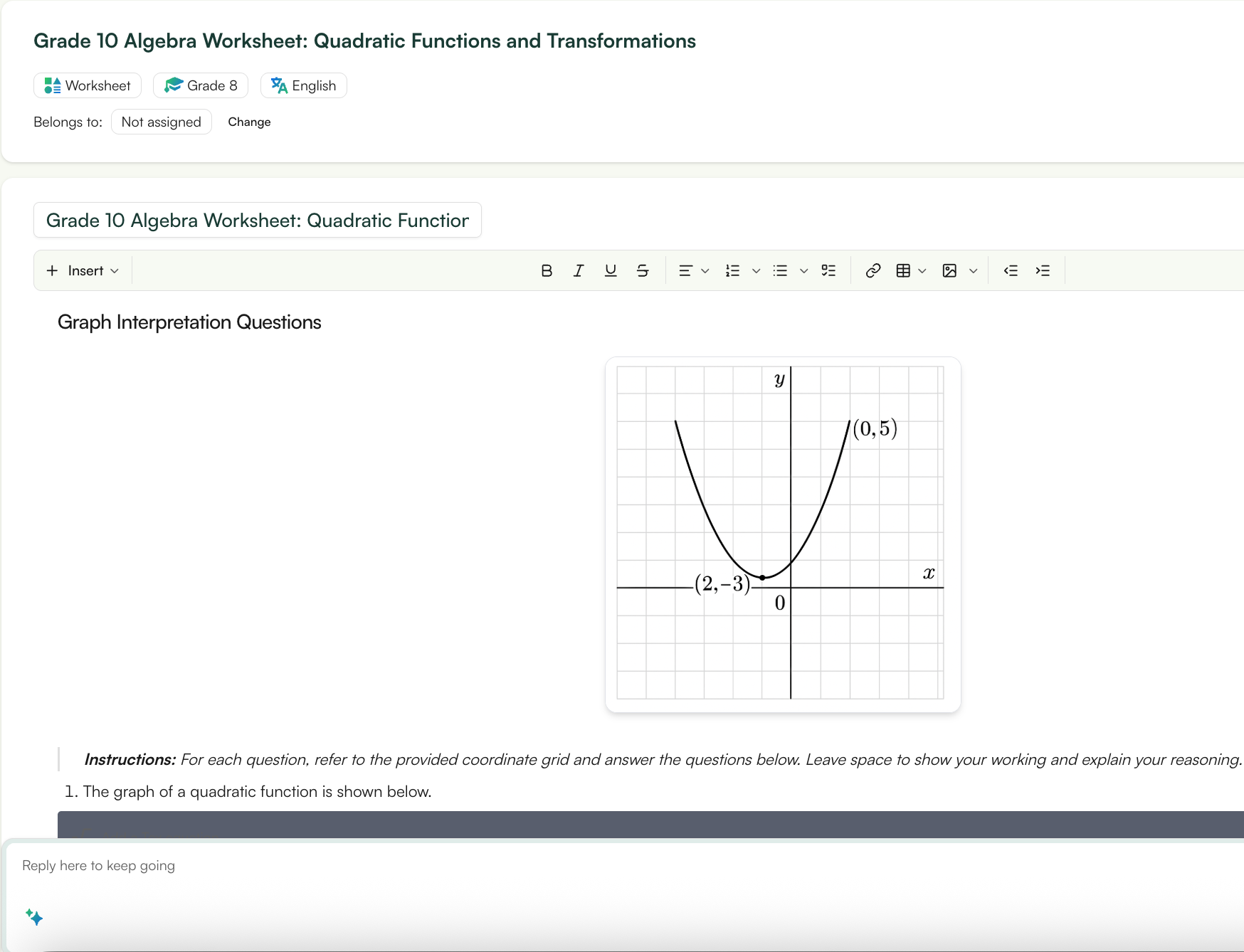Image resolution: width=1244 pixels, height=952 pixels.
Task: Apply italic formatting
Action: point(578,270)
